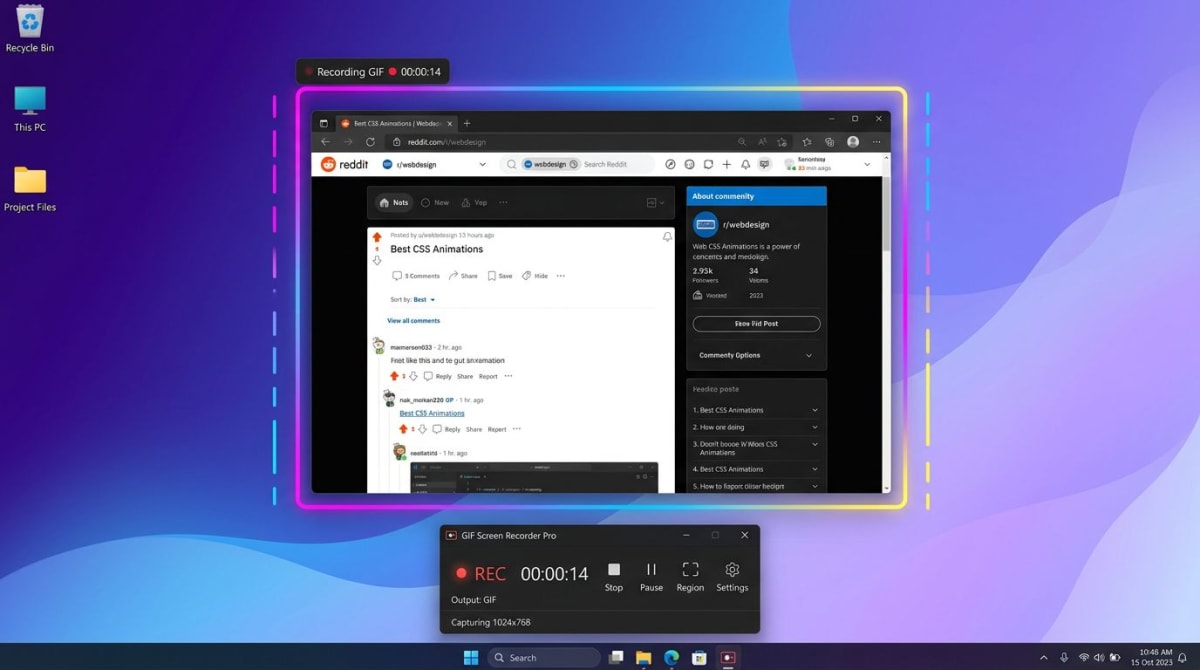
Task: Expand Community Options in the sidebar
Action: (x=756, y=355)
